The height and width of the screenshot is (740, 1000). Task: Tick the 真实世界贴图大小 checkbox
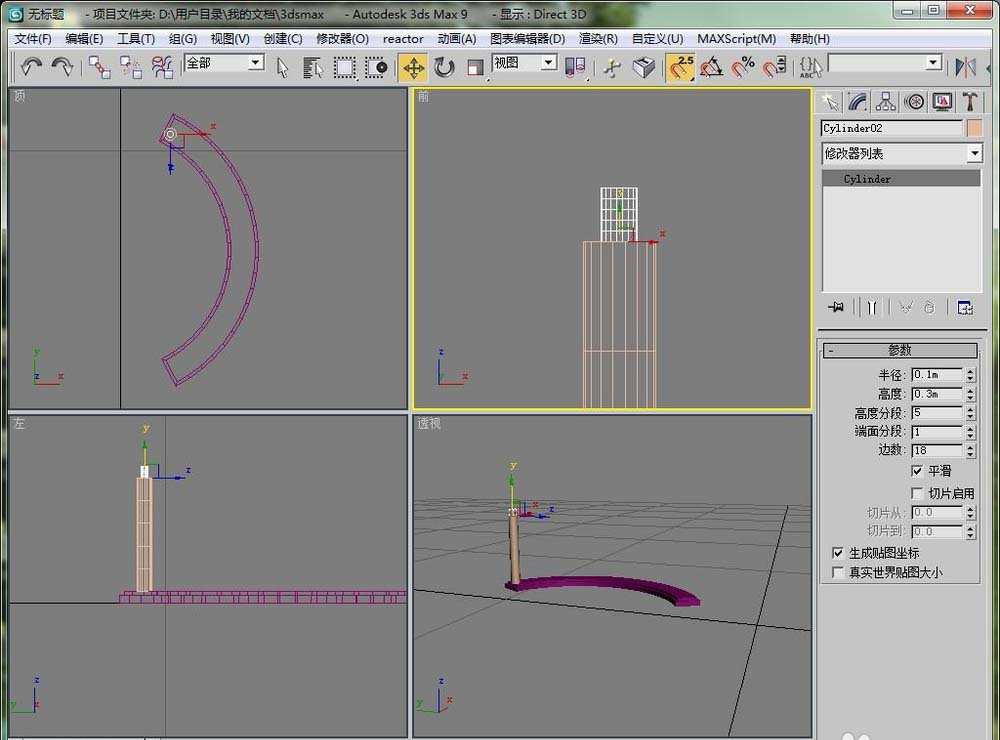tap(838, 573)
